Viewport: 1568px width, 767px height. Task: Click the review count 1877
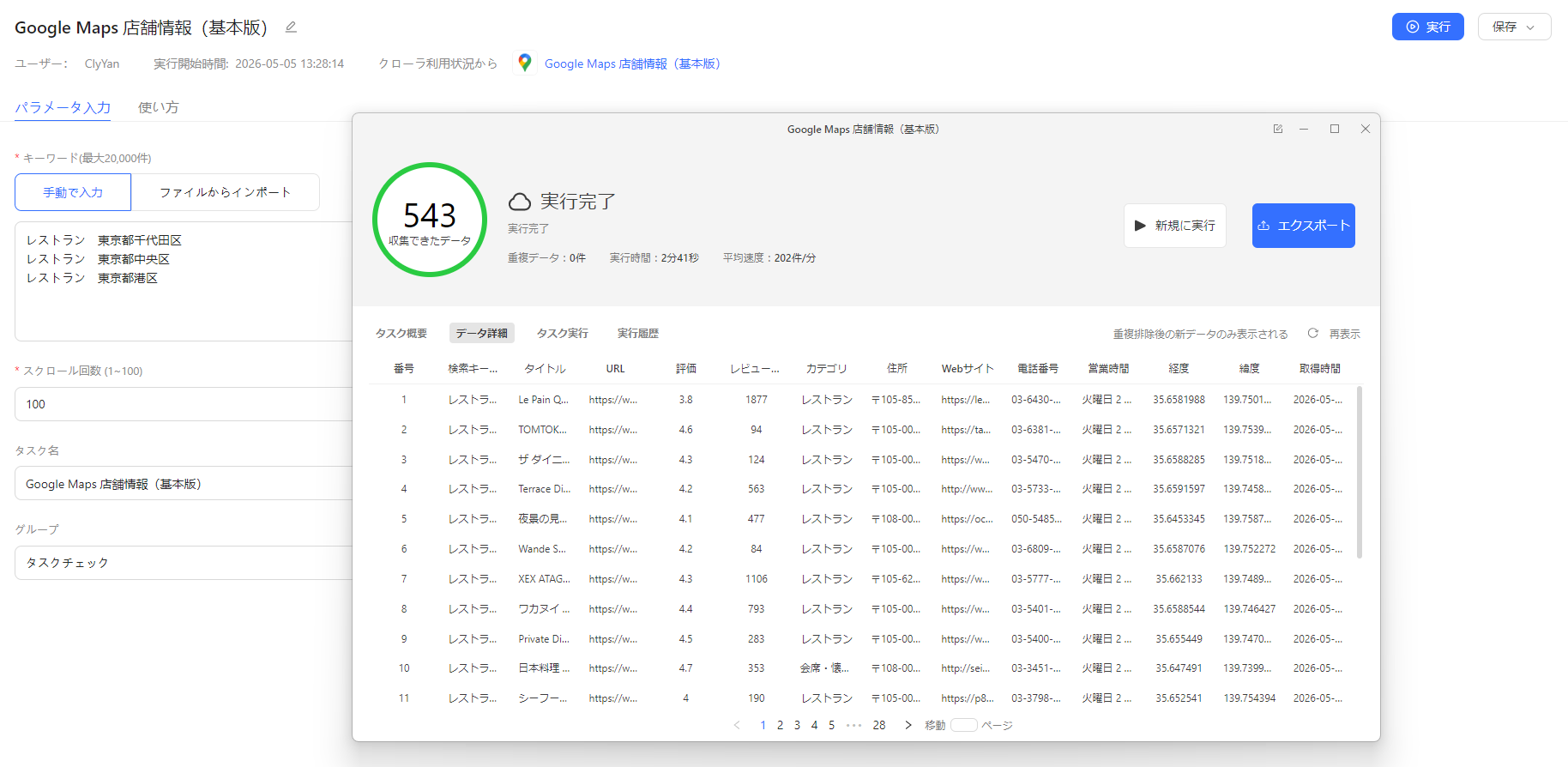[757, 400]
